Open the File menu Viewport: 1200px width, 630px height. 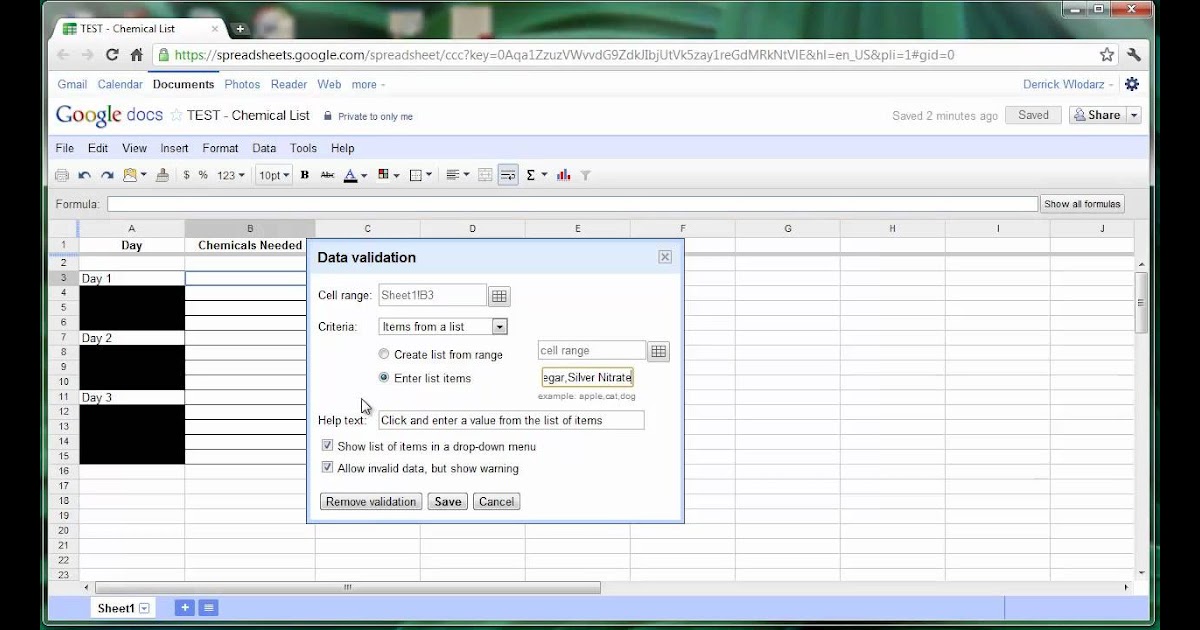[64, 148]
